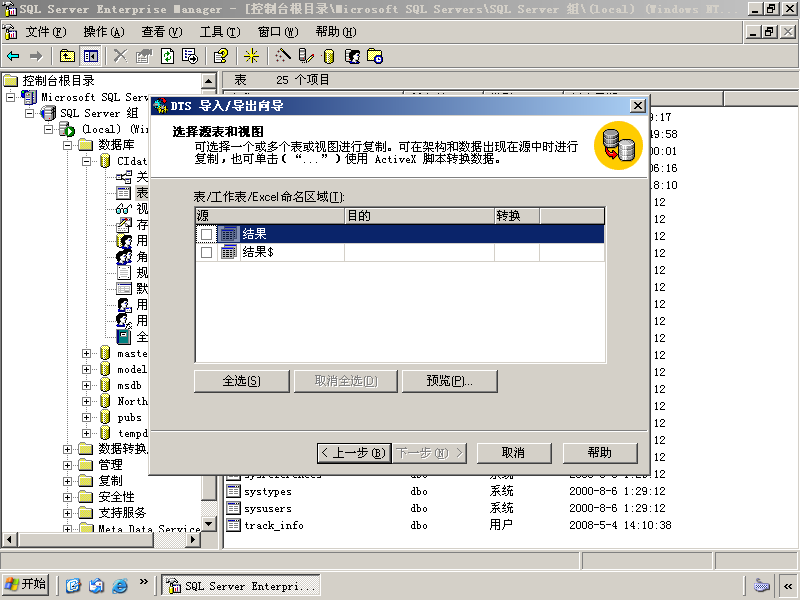Click the New yellow star toolbar icon
Image resolution: width=800 pixels, height=600 pixels.
(x=251, y=56)
